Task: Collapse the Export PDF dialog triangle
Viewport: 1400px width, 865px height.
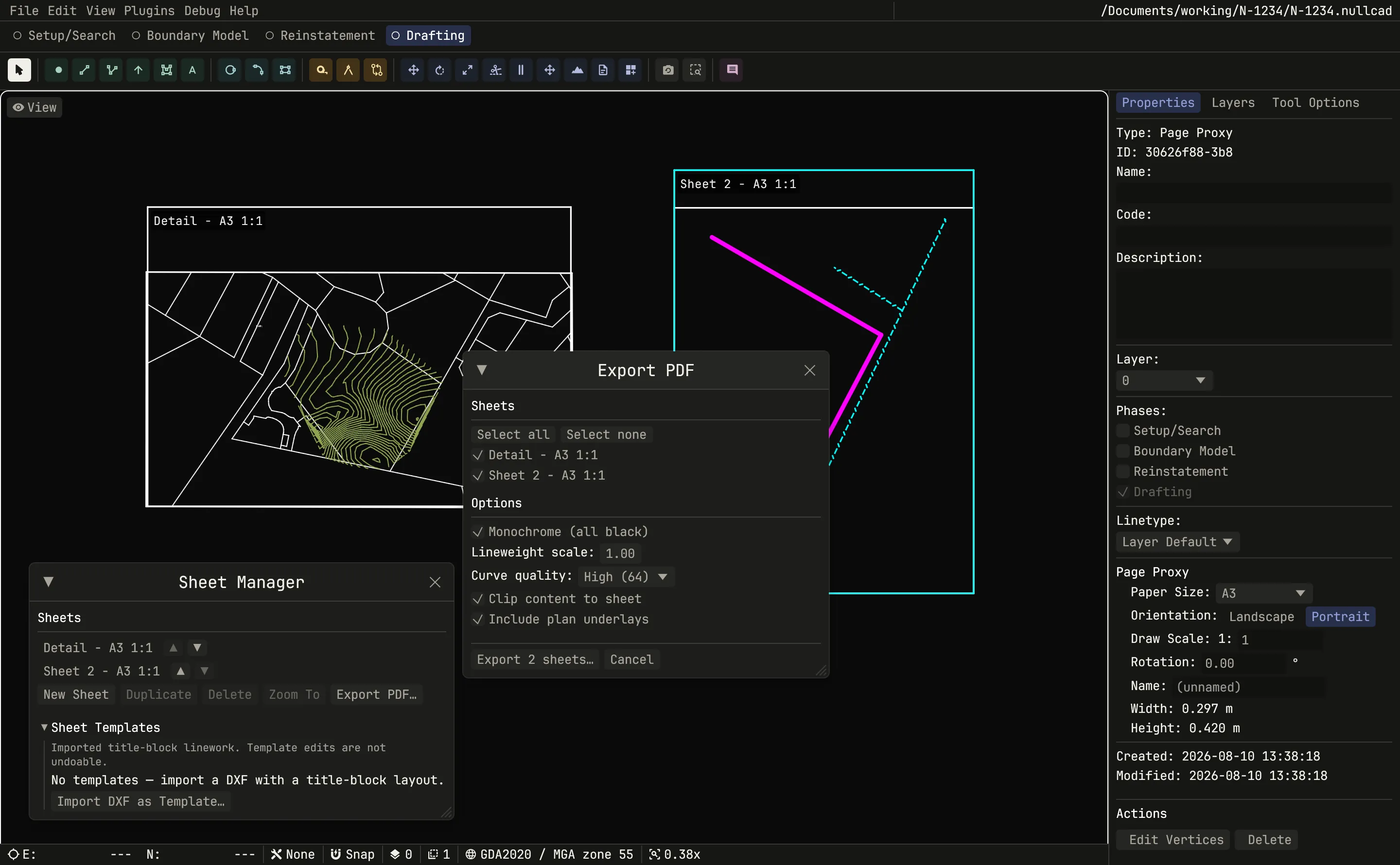Action: 482,370
